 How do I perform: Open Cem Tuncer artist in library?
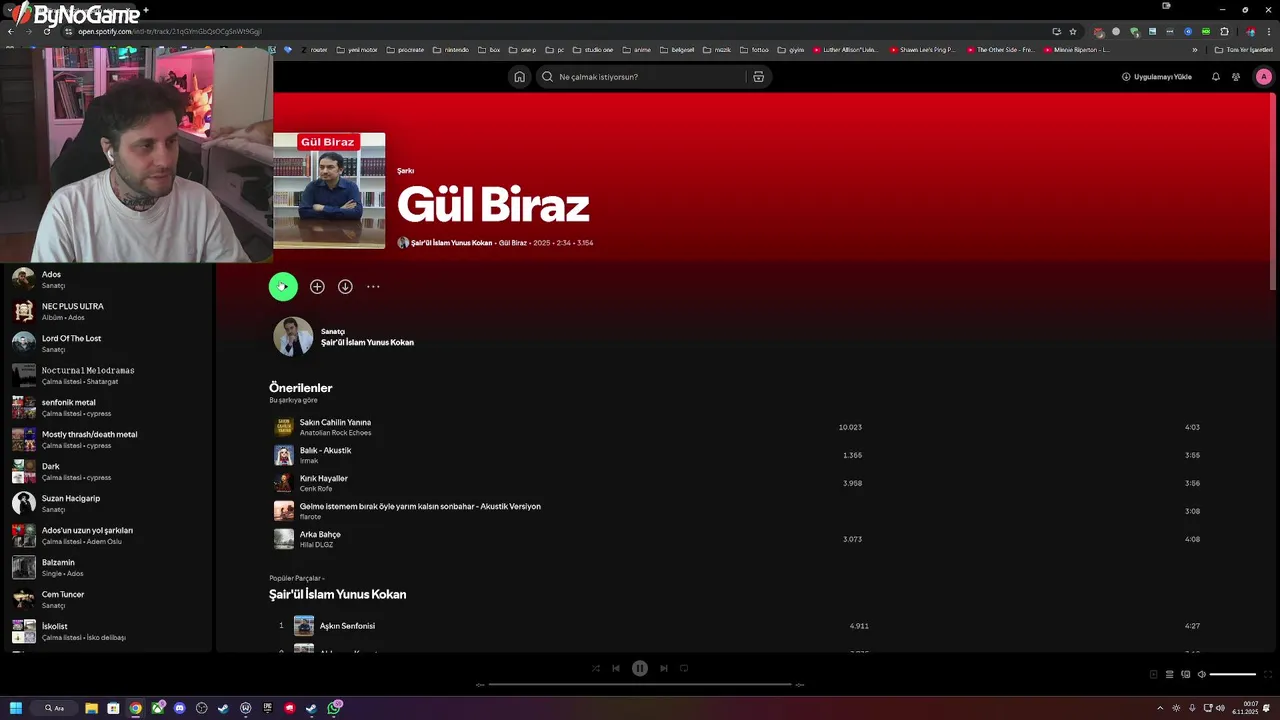pyautogui.click(x=108, y=599)
